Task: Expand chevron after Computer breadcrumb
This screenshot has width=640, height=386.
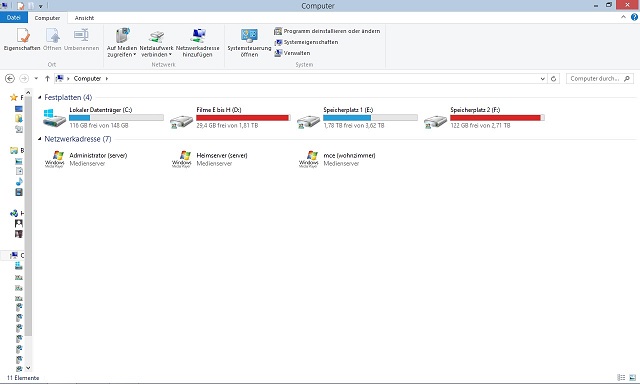Action: [107, 78]
